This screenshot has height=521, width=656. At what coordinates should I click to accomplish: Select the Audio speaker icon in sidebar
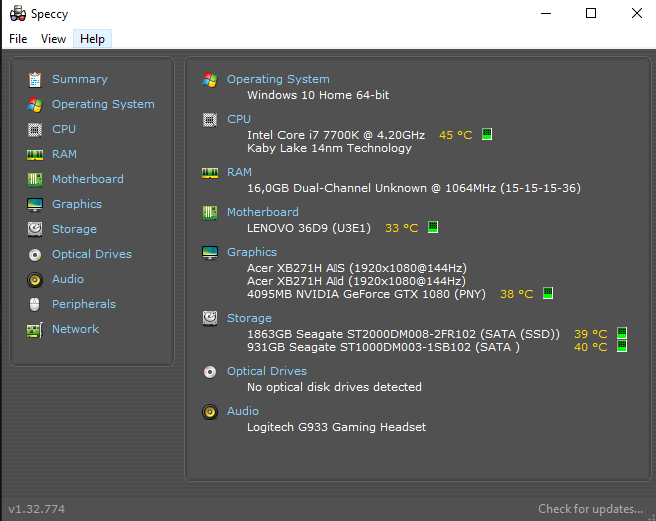pyautogui.click(x=35, y=279)
